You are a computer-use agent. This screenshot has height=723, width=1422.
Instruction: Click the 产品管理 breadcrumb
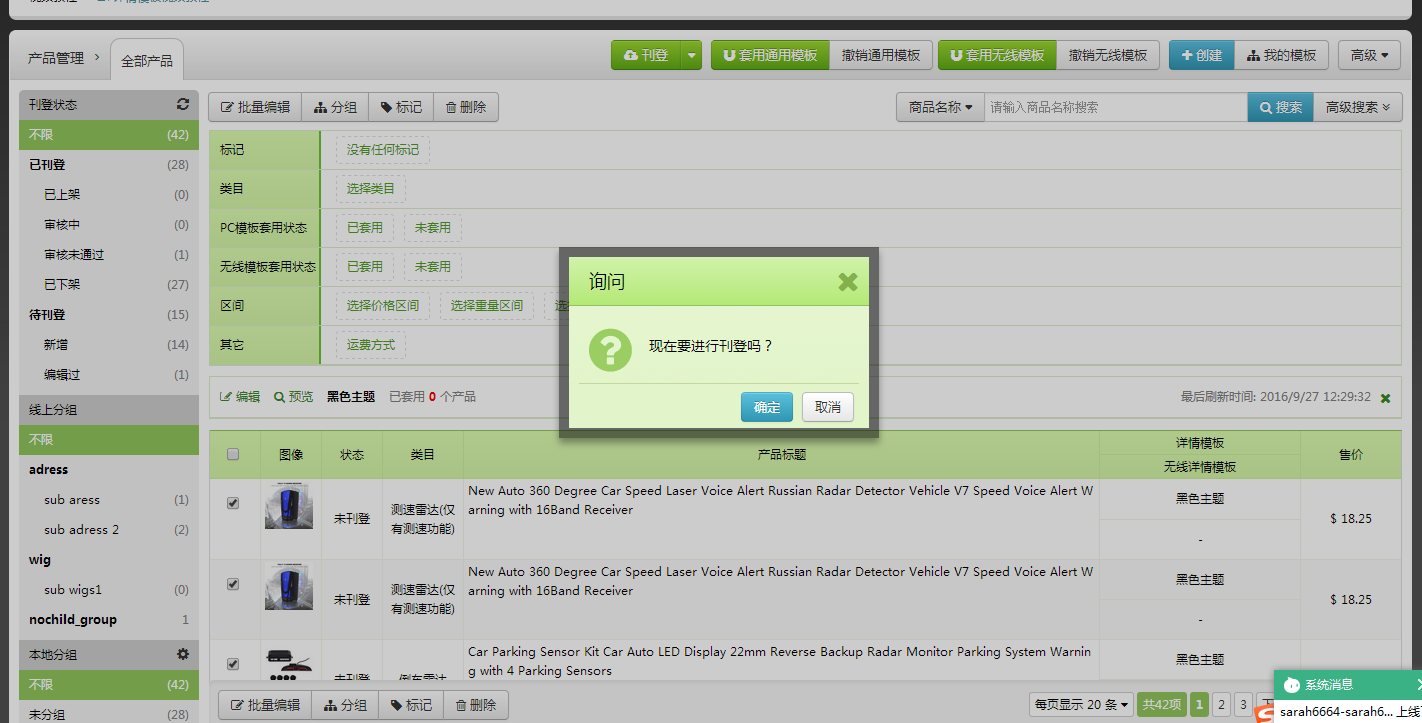(56, 58)
